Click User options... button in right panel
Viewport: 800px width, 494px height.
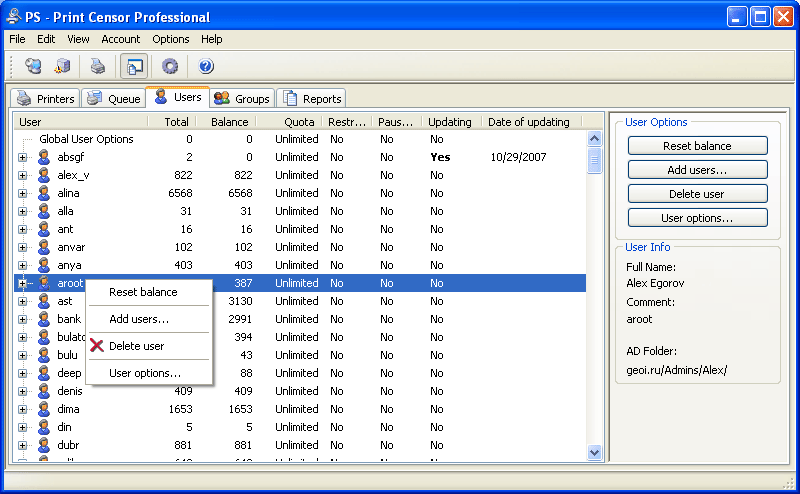click(697, 218)
